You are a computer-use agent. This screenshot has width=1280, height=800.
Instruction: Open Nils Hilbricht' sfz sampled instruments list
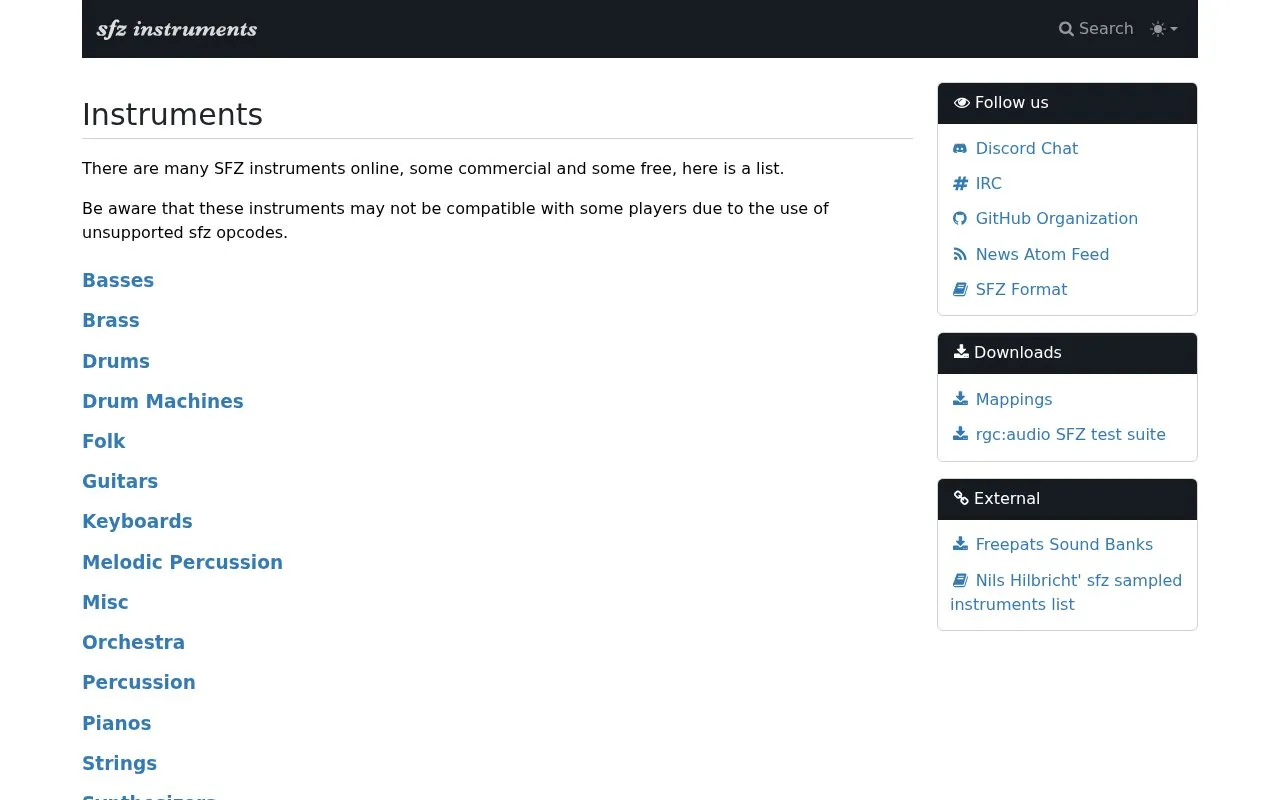click(1066, 592)
